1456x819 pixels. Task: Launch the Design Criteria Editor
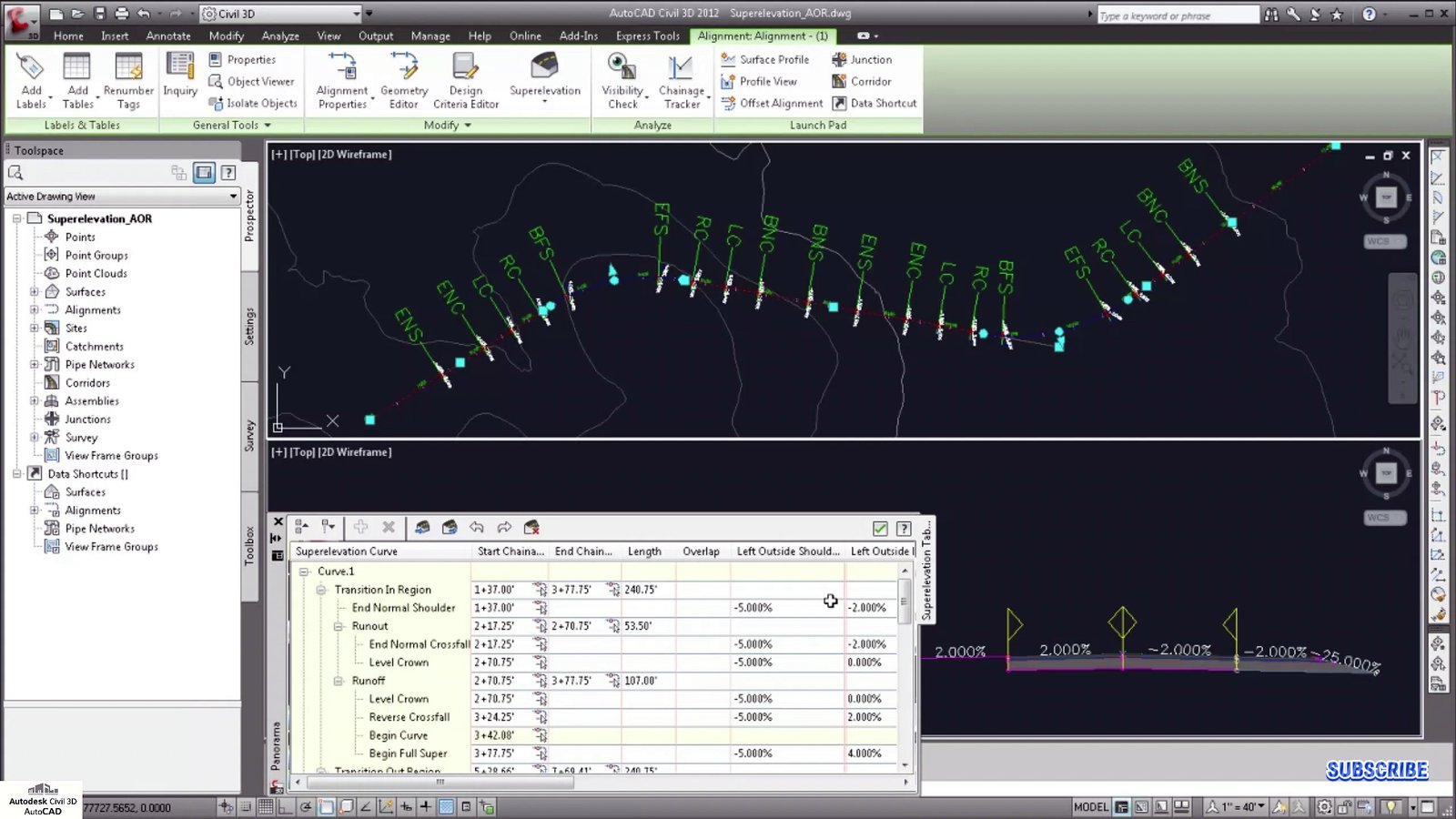[x=465, y=68]
